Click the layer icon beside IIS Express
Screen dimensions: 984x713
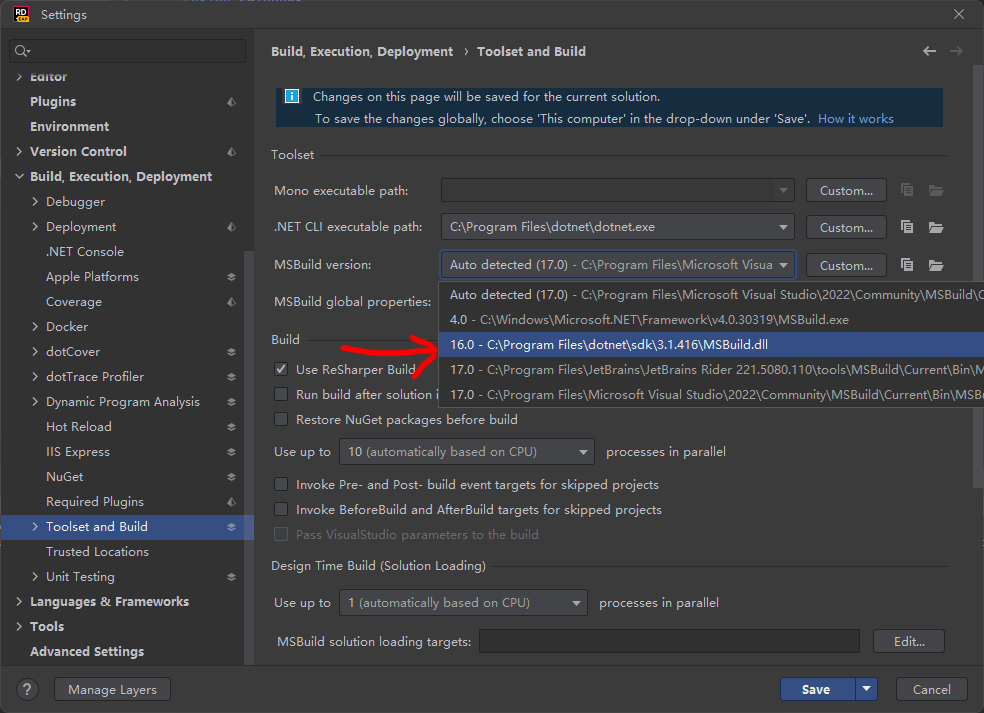pyautogui.click(x=232, y=452)
